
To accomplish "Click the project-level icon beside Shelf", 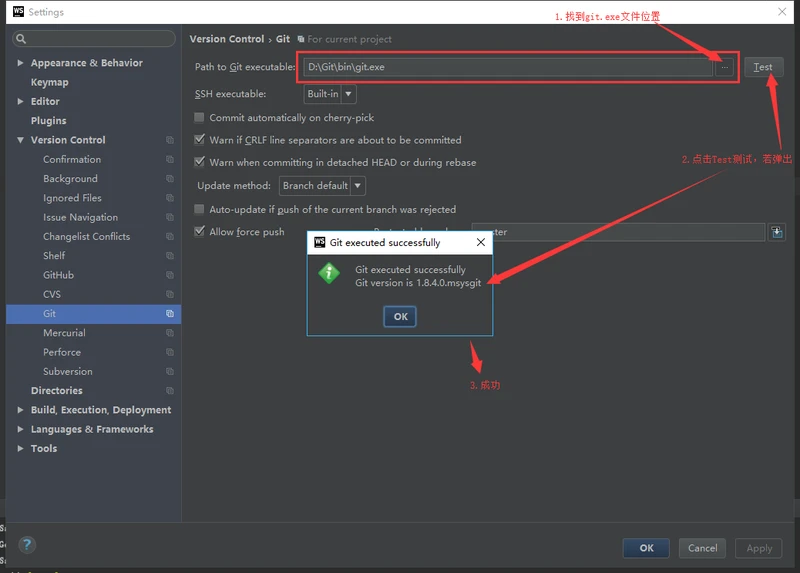I will 170,256.
